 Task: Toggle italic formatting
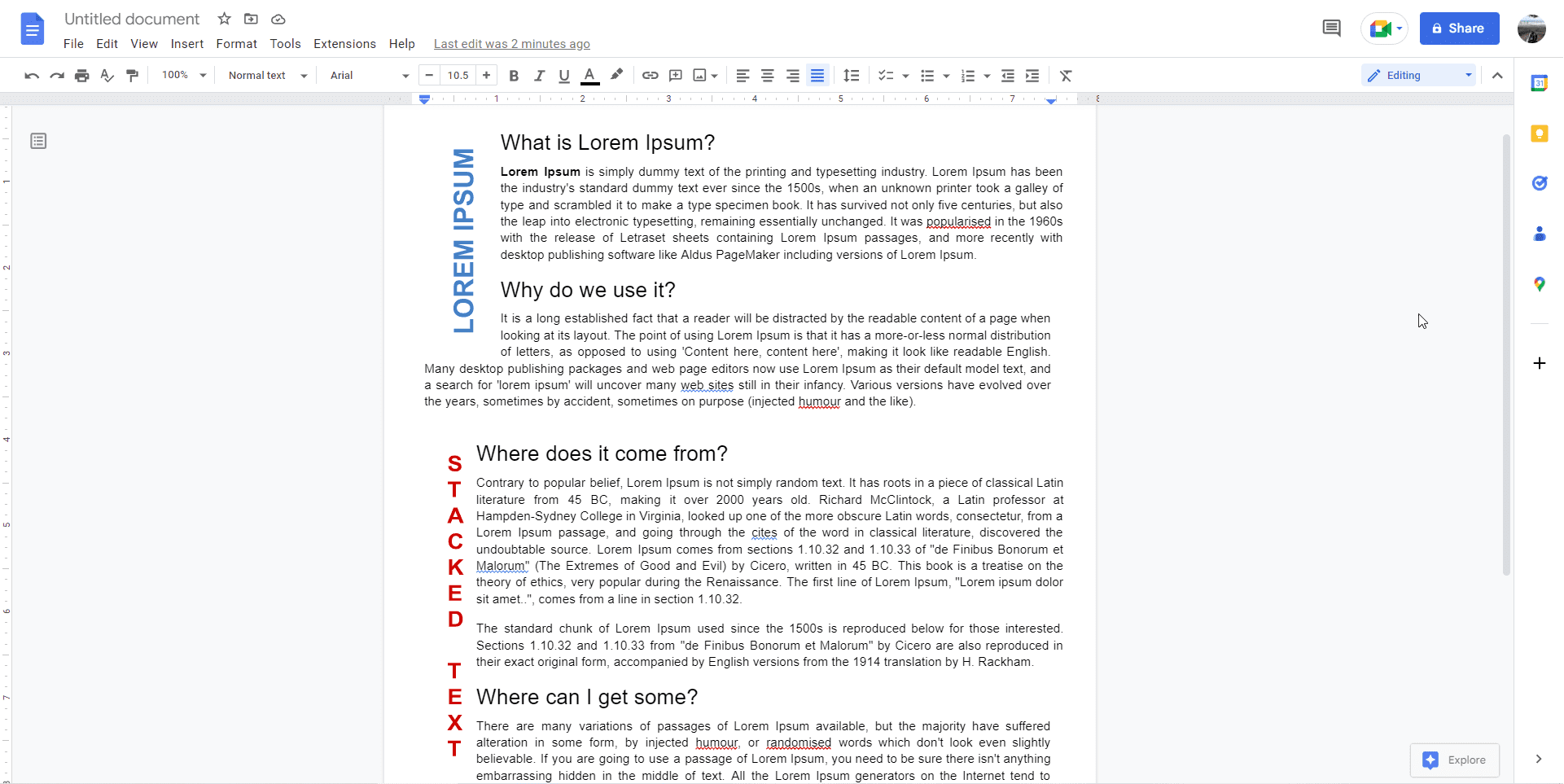click(x=539, y=75)
